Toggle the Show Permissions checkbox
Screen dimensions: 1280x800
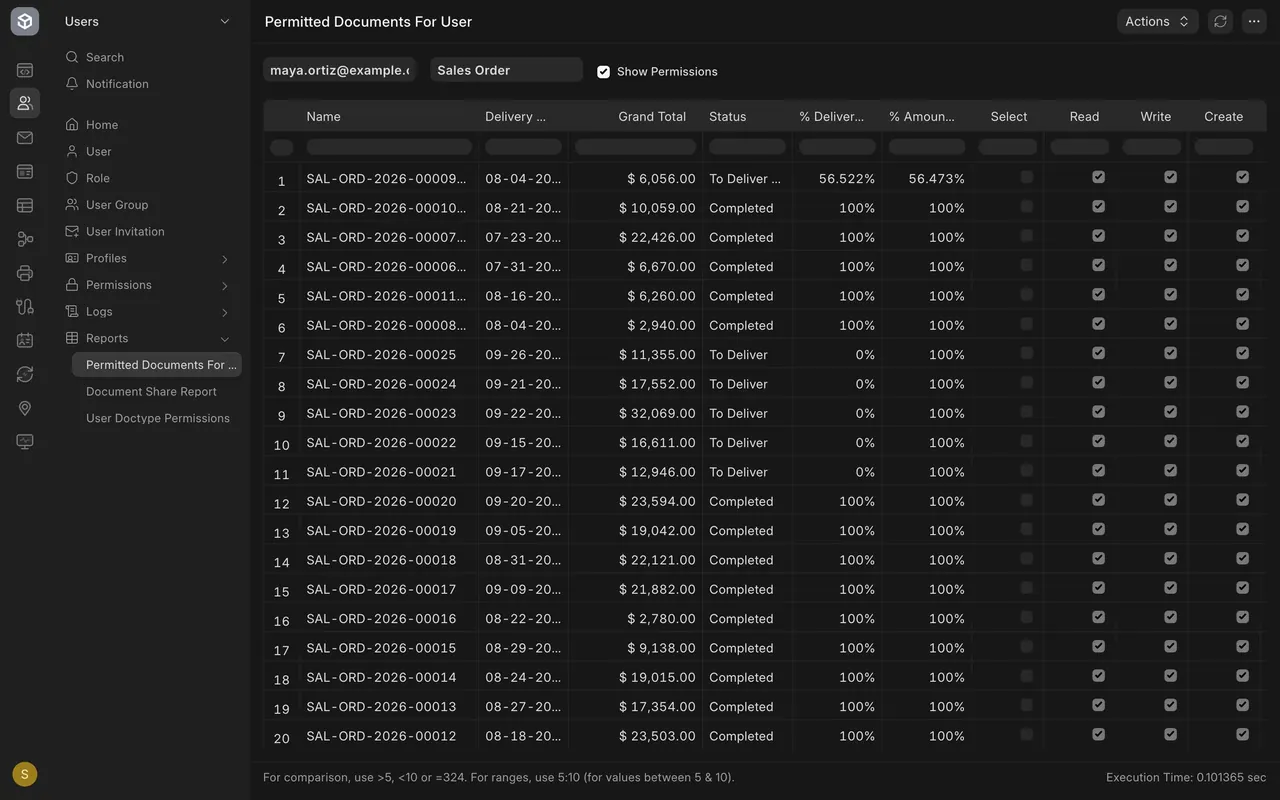[603, 72]
